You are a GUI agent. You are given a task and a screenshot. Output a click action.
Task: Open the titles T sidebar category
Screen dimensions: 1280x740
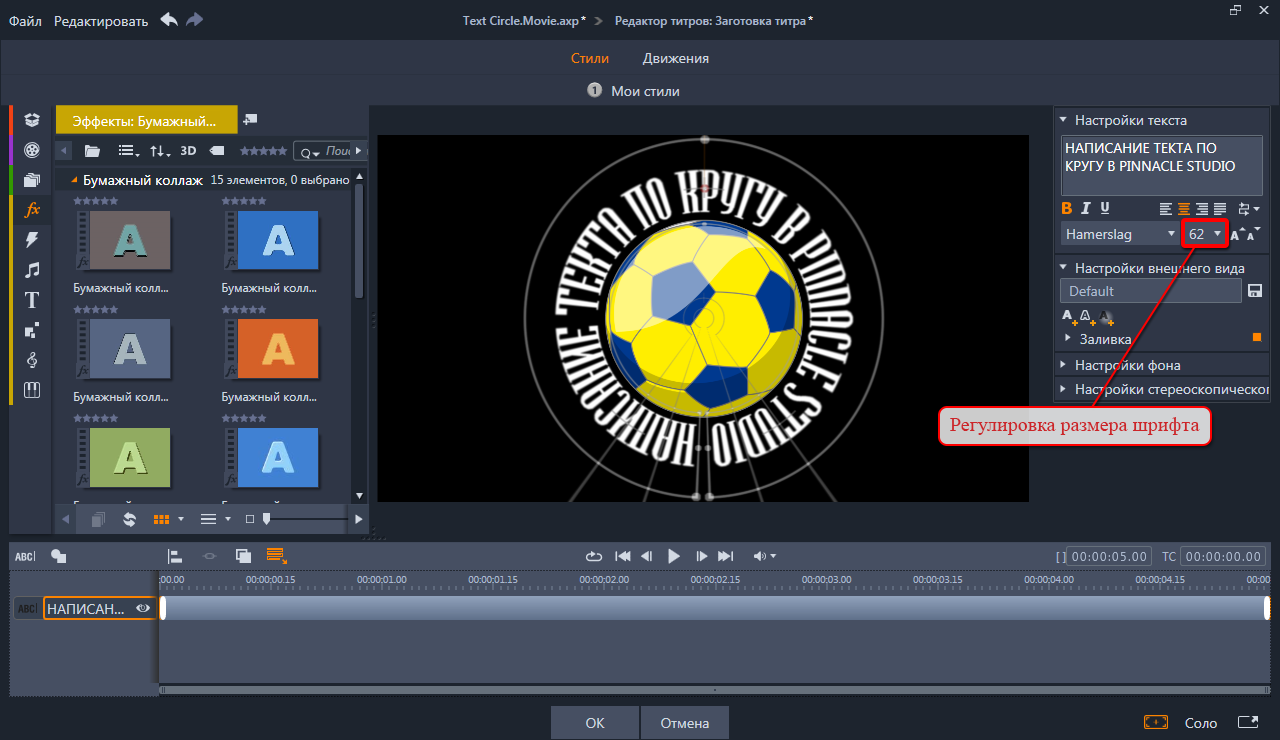(32, 299)
